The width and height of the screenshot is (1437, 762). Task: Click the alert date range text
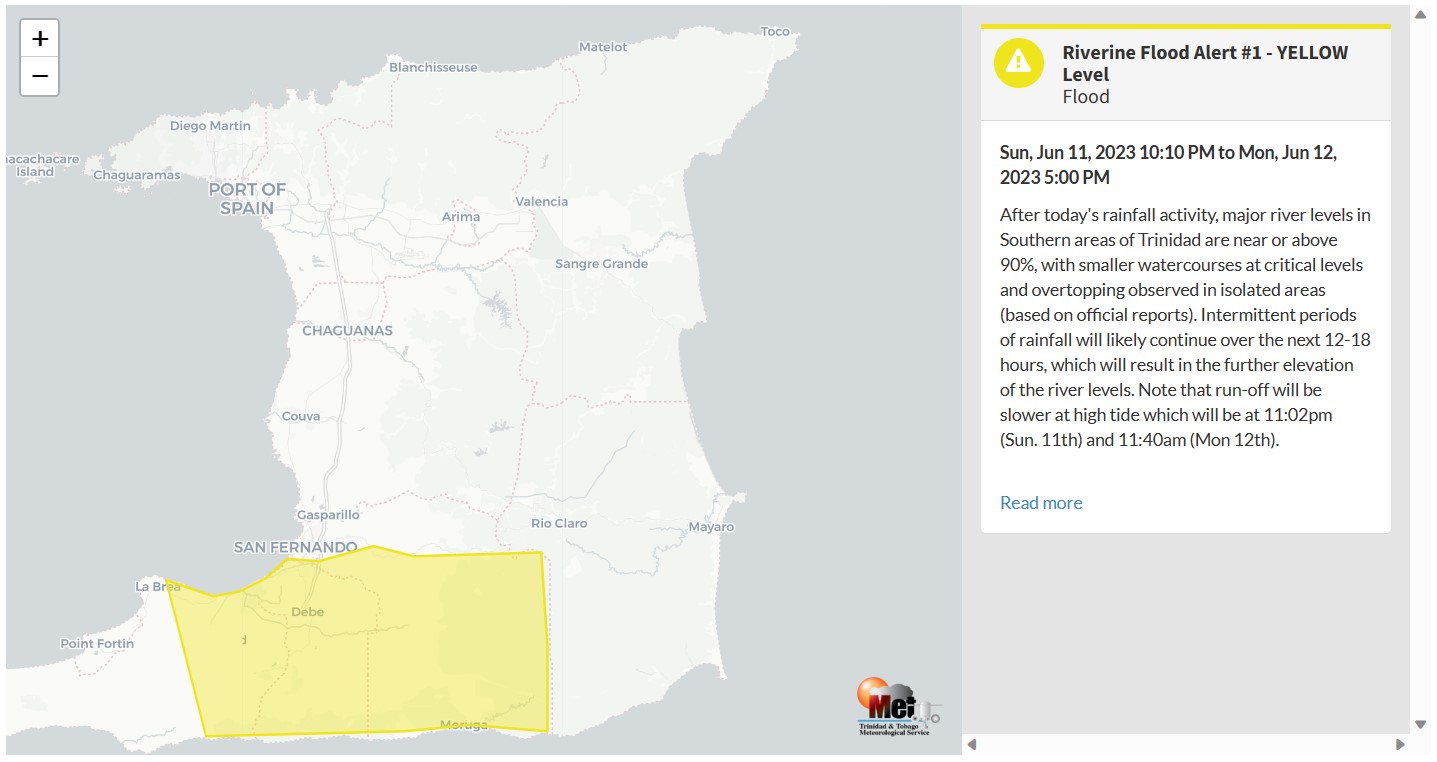(1168, 165)
